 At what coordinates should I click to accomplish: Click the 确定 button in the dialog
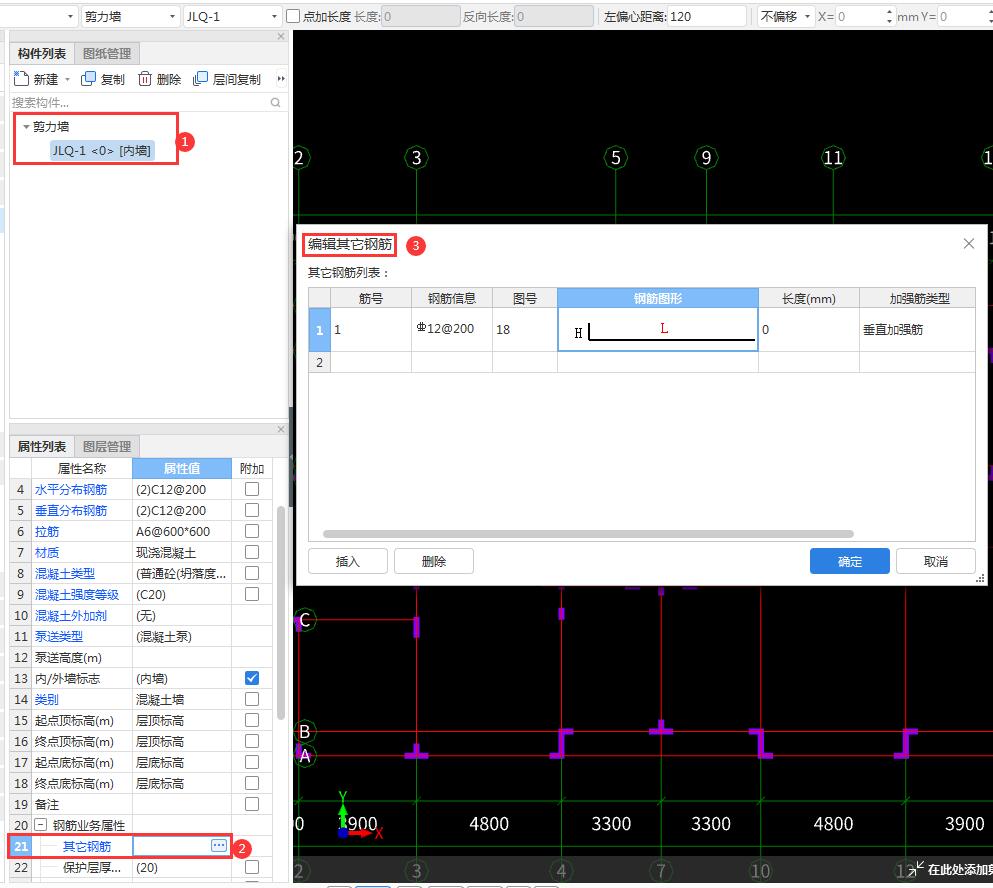(850, 561)
